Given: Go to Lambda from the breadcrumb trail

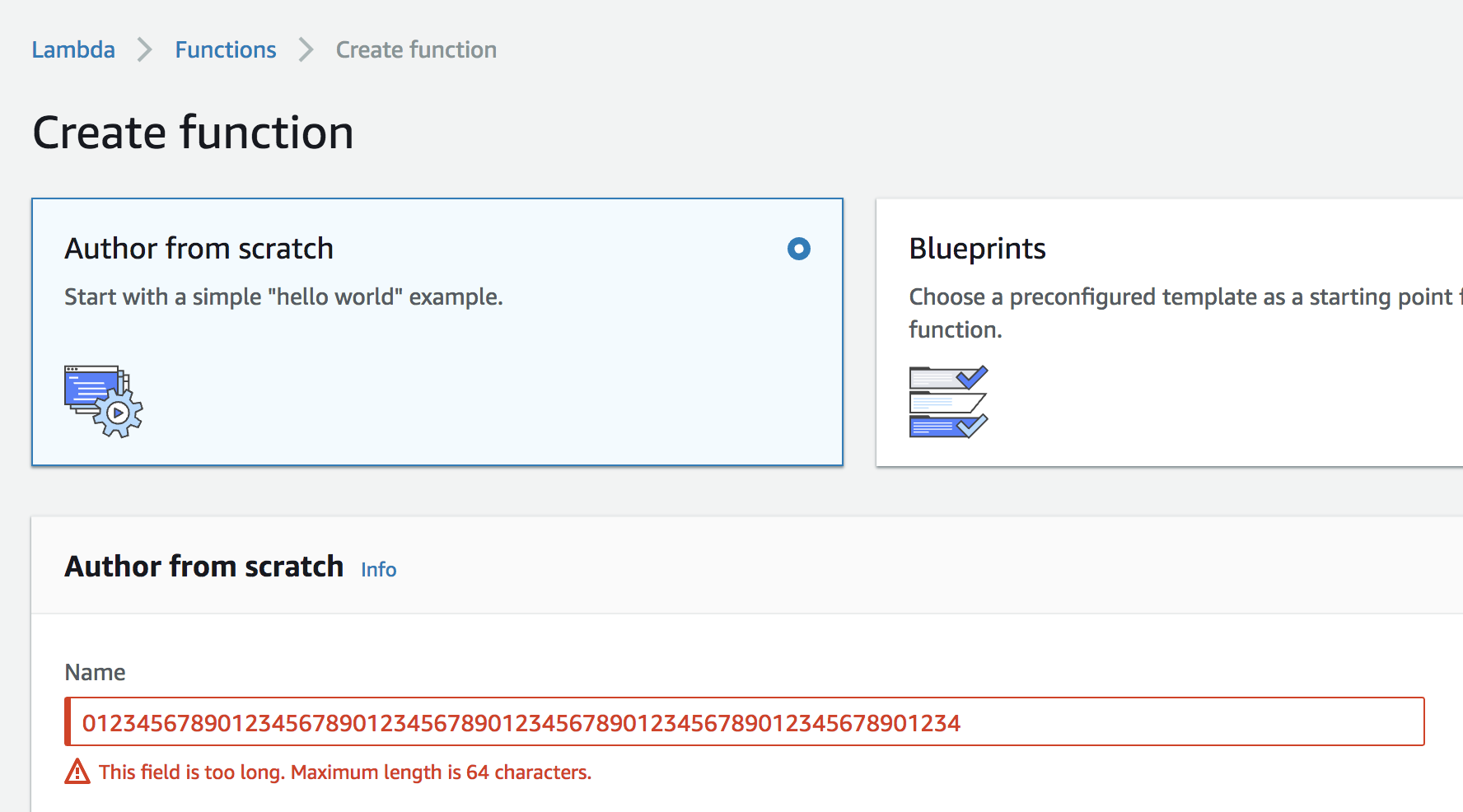Looking at the screenshot, I should [x=72, y=49].
